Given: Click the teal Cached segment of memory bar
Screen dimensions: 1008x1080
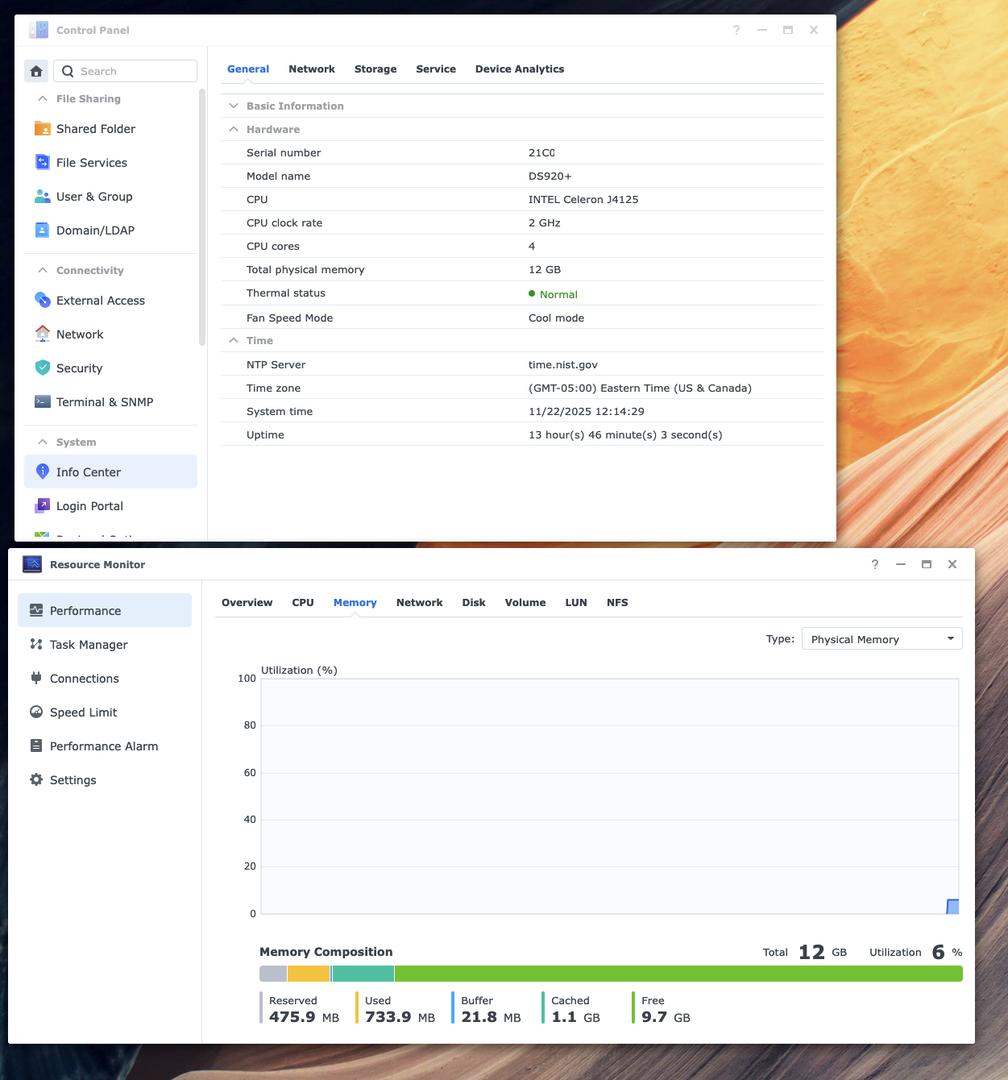Looking at the screenshot, I should 363,973.
